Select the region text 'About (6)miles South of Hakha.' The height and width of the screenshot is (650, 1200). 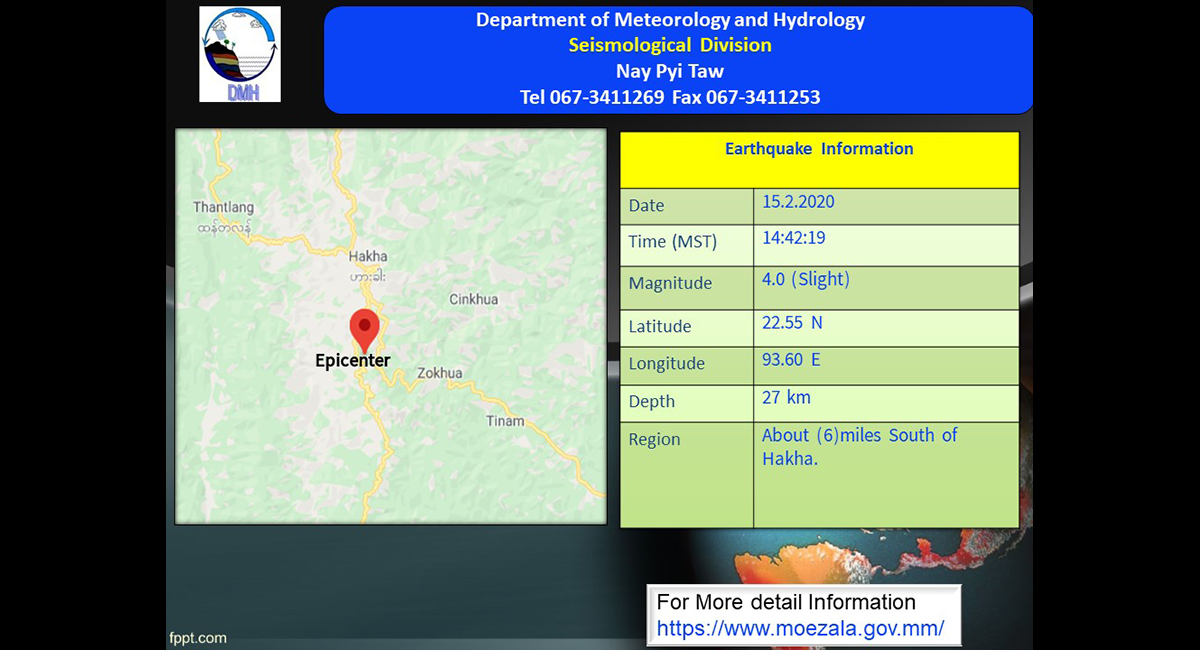860,447
